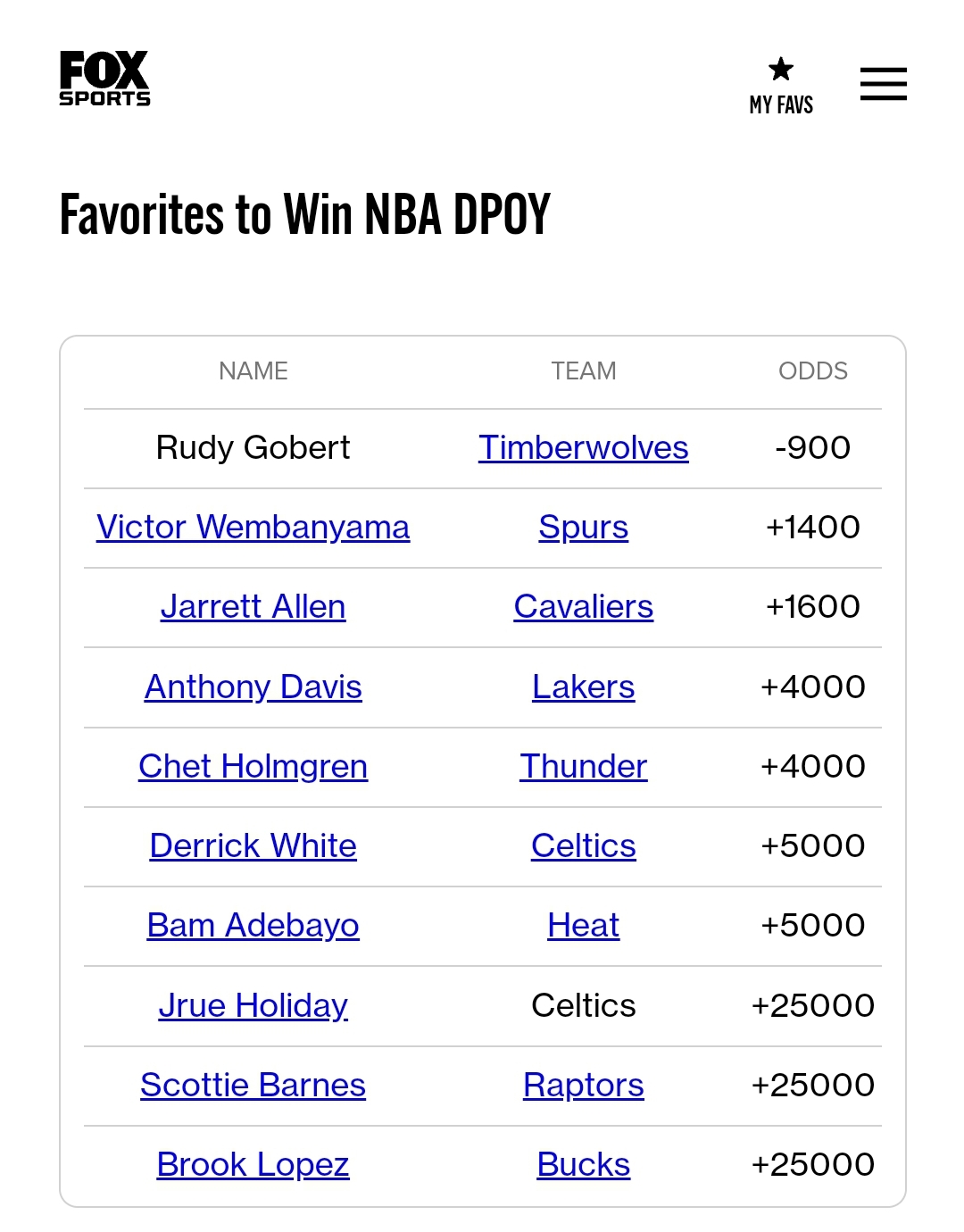The image size is (964, 1232).
Task: Tap the My Favs star icon
Action: (x=781, y=70)
